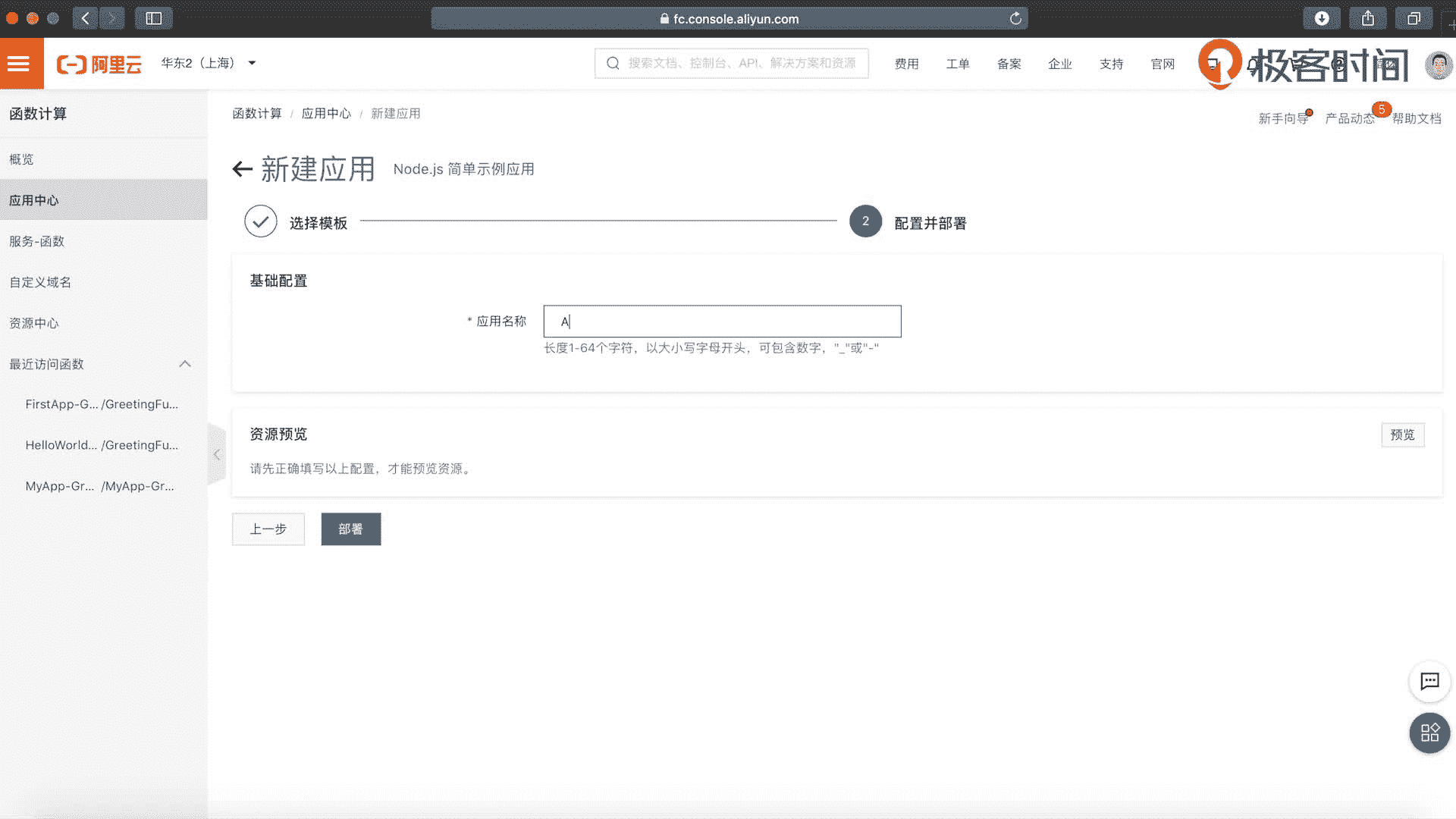
Task: Click the 应用名称 input field
Action: point(722,322)
